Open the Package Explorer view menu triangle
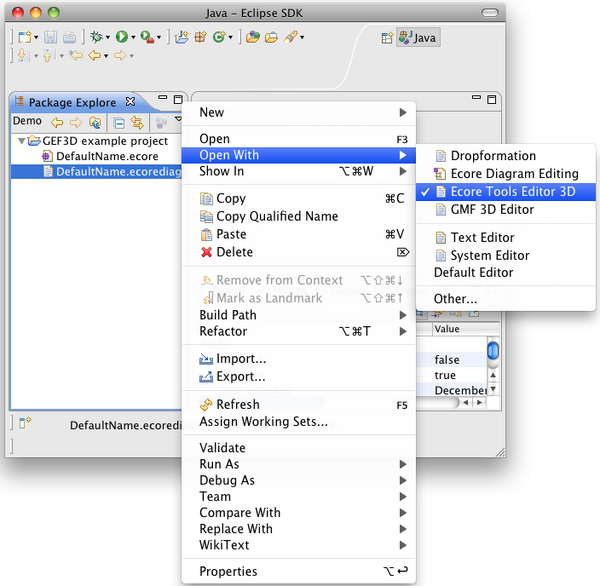The image size is (600, 586). click(178, 119)
